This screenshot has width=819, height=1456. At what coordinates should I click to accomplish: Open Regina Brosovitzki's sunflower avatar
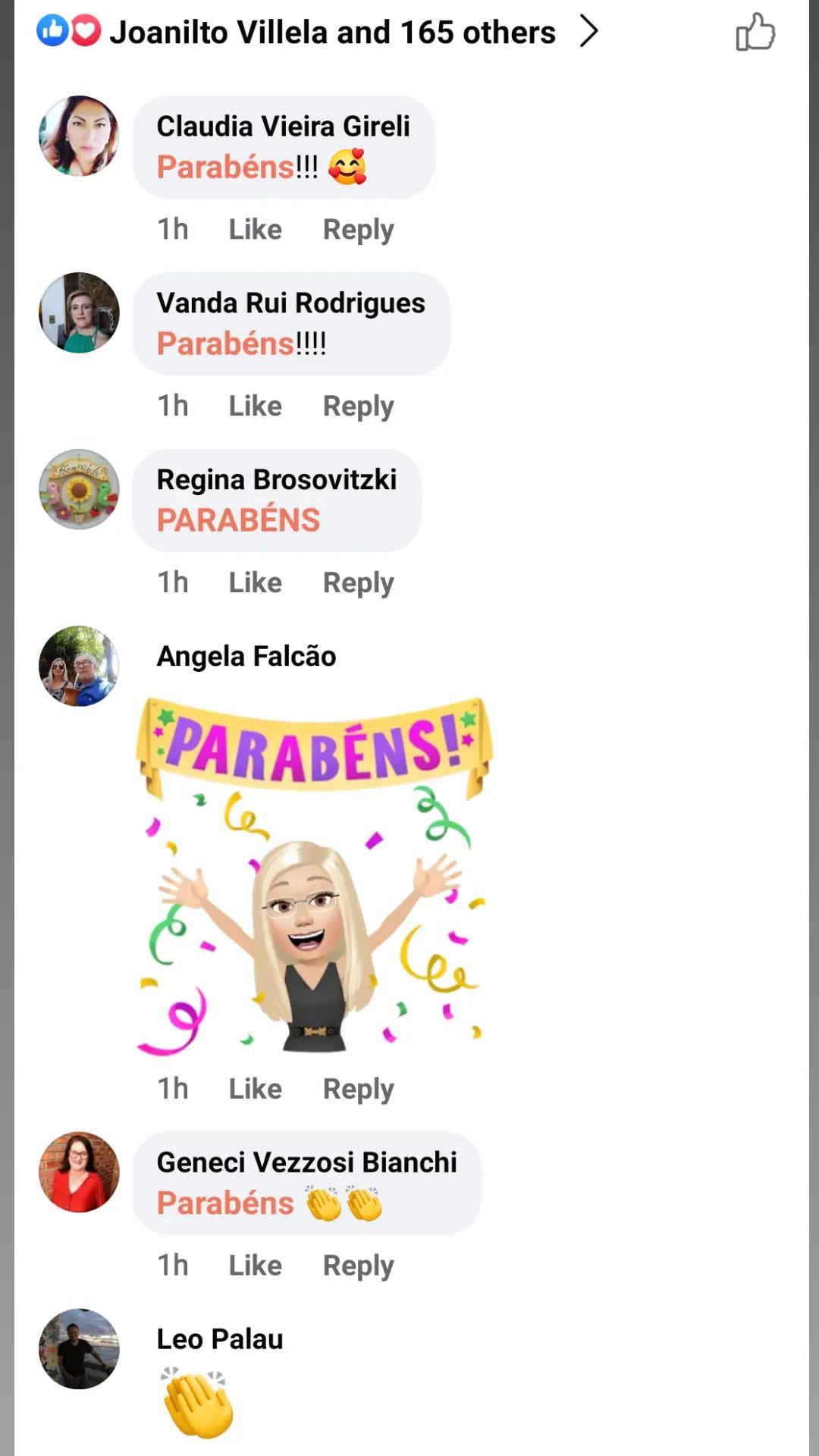(x=79, y=489)
